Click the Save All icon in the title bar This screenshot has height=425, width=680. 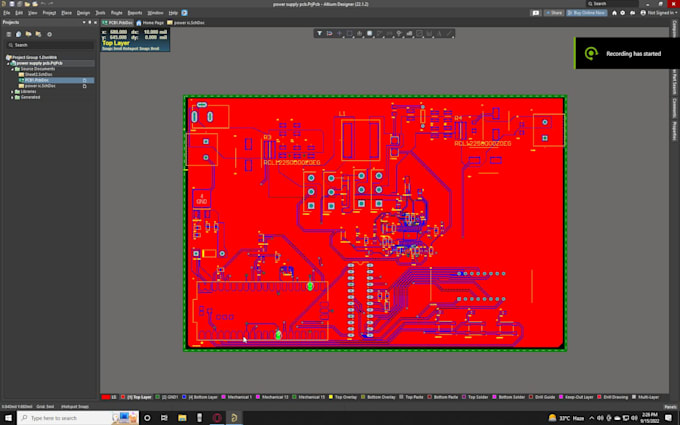(20, 4)
